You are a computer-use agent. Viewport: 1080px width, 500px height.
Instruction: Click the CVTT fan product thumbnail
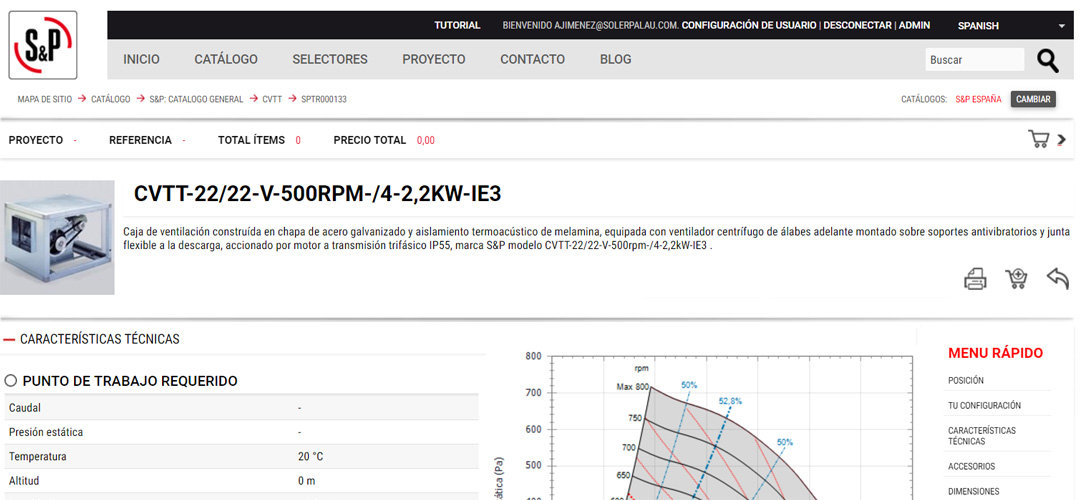57,238
